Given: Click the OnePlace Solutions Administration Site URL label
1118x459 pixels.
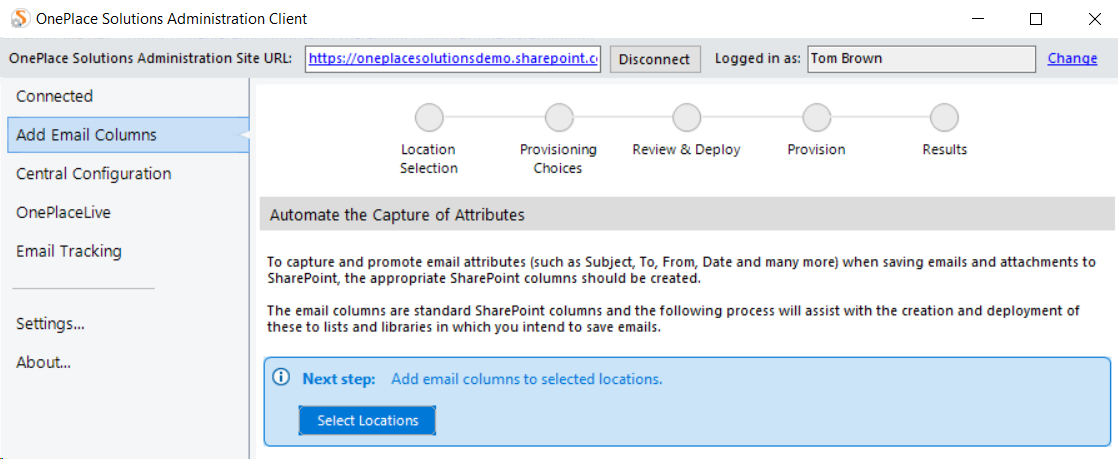Looking at the screenshot, I should click(150, 58).
